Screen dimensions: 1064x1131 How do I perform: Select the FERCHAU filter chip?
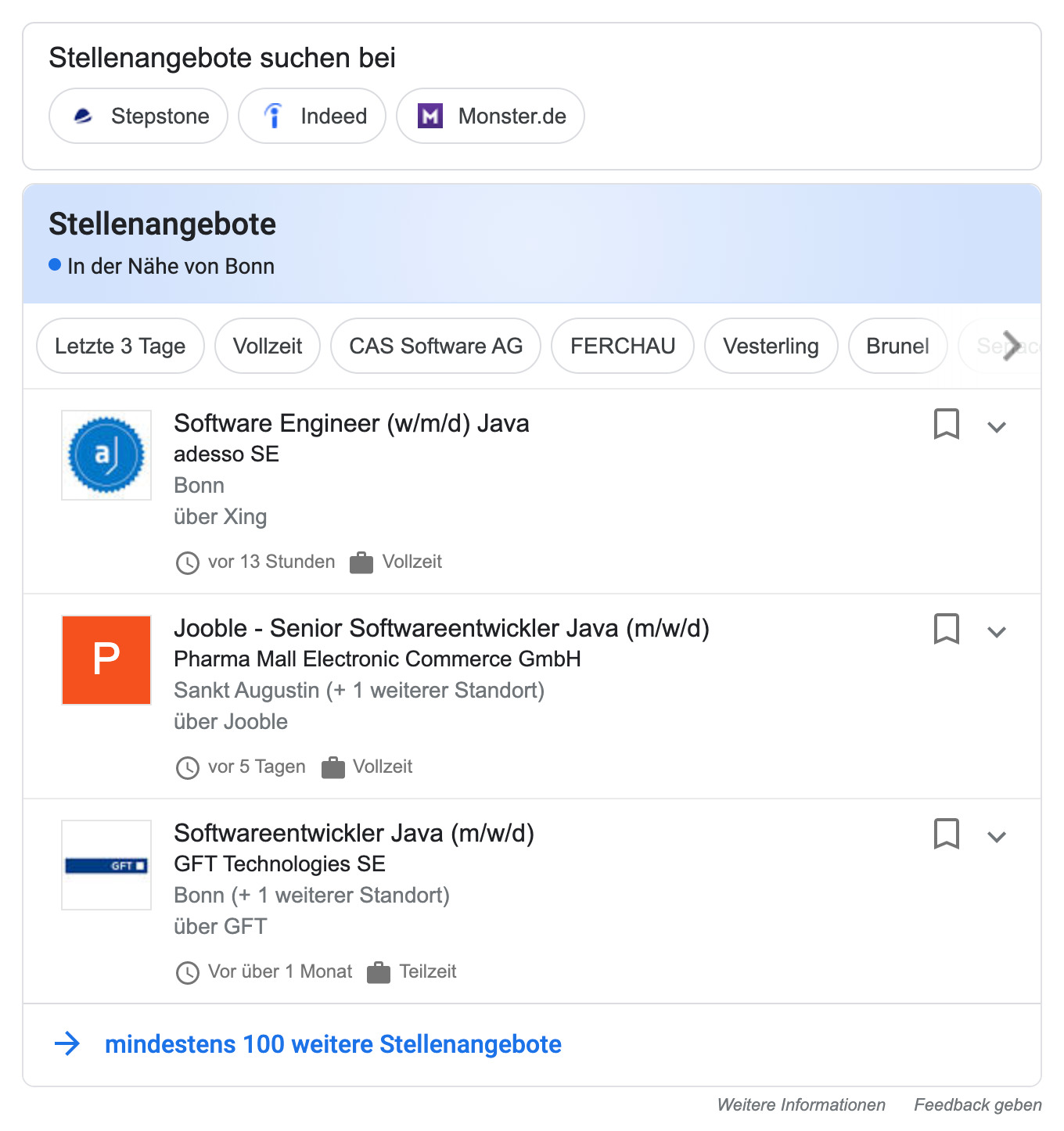pyautogui.click(x=623, y=346)
